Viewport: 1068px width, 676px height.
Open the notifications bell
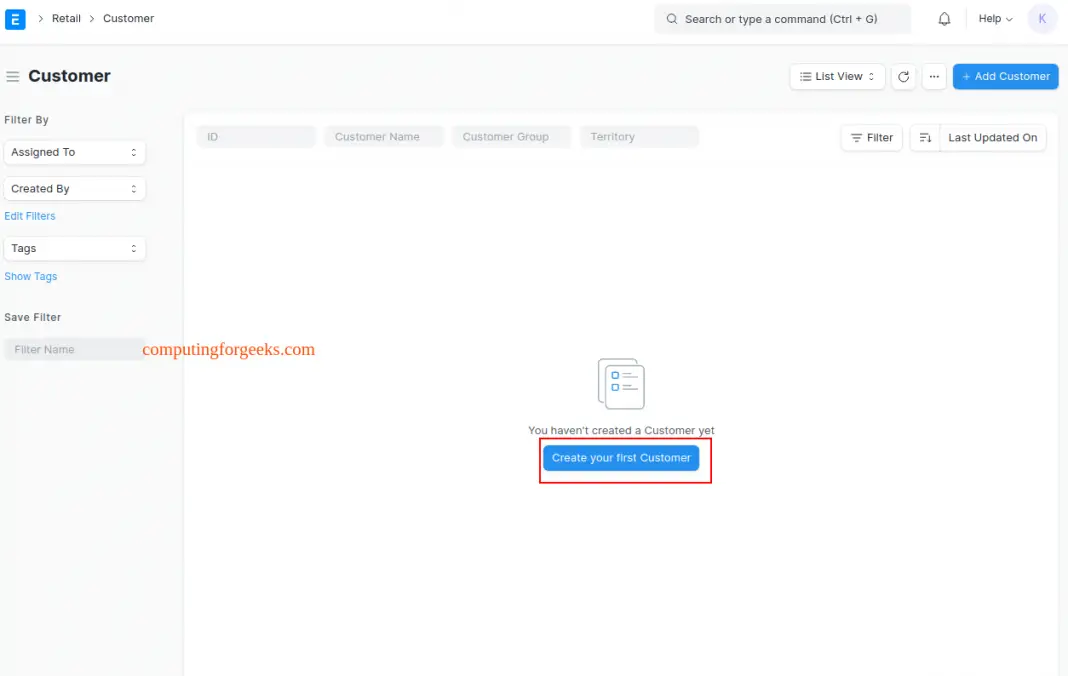(944, 19)
